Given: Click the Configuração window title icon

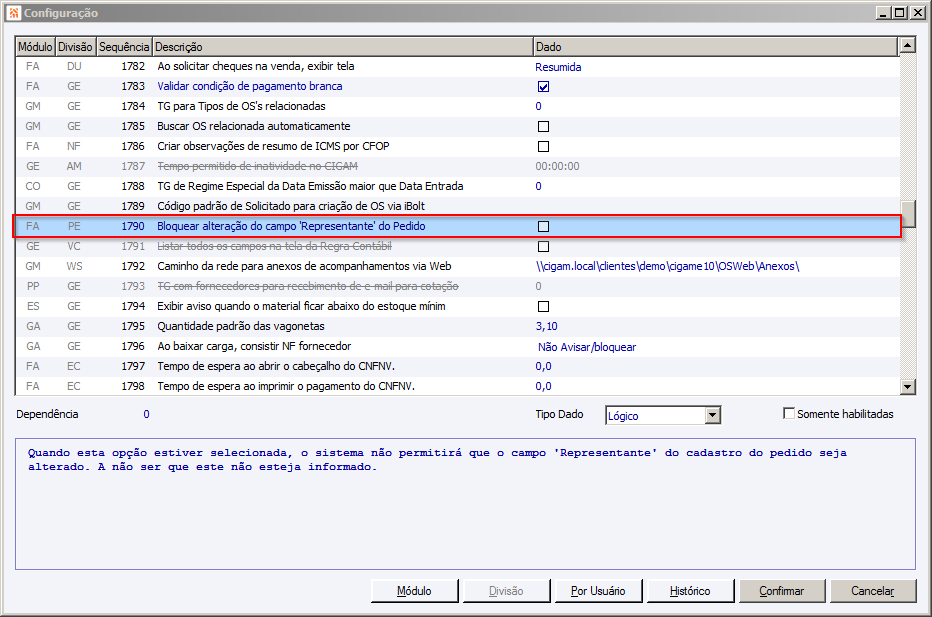Looking at the screenshot, I should pyautogui.click(x=13, y=12).
